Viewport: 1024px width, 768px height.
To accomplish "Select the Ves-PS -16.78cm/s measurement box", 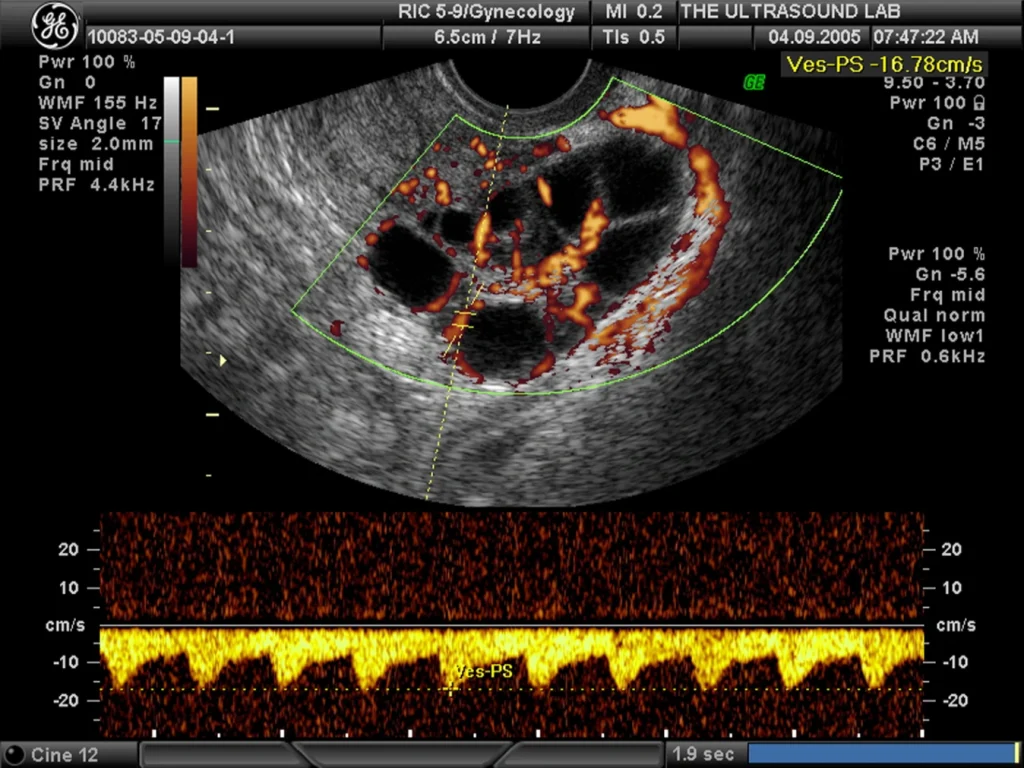I will pyautogui.click(x=884, y=65).
